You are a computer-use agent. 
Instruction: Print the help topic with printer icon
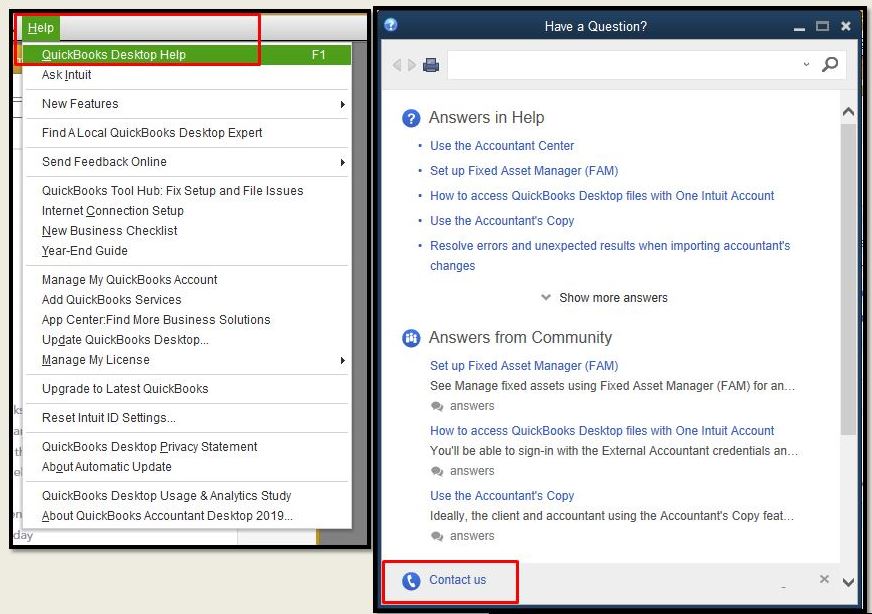point(431,65)
